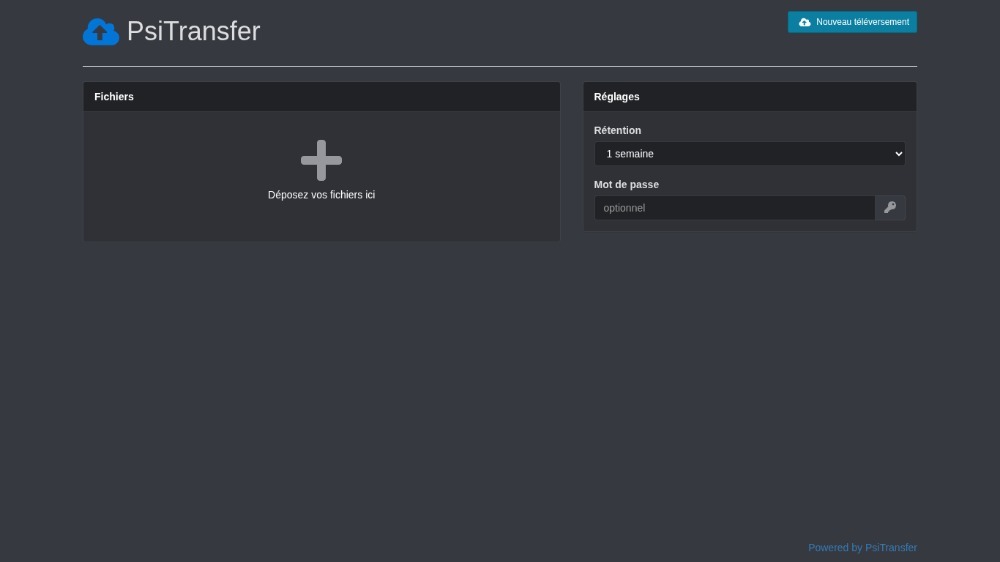Click the Fichiers panel header
The height and width of the screenshot is (562, 1000).
tap(321, 97)
